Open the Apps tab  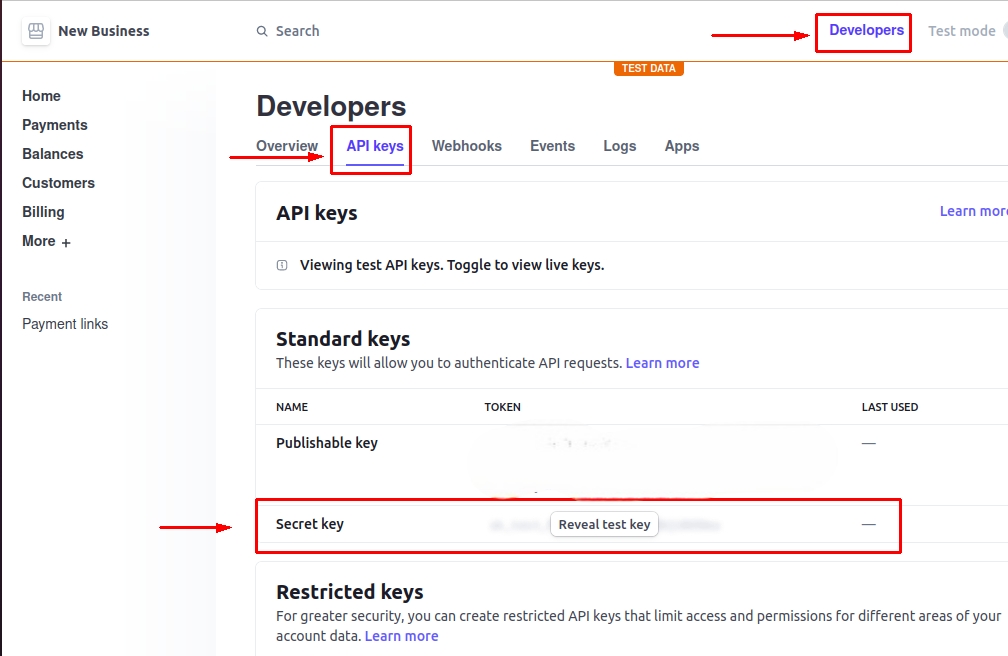682,146
